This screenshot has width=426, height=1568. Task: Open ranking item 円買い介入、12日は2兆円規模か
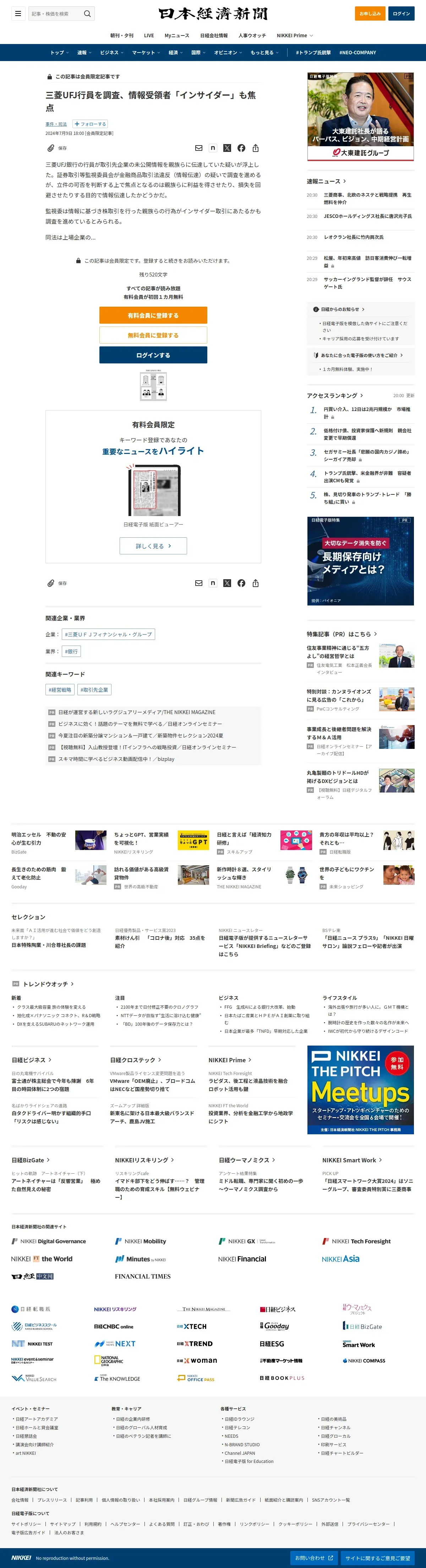point(367,413)
